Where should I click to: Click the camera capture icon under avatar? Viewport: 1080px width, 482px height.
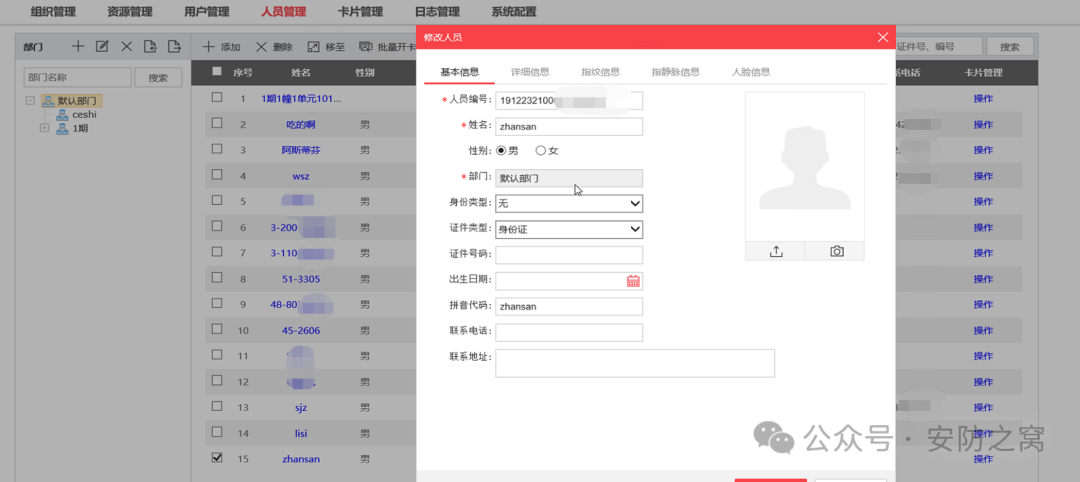point(836,251)
